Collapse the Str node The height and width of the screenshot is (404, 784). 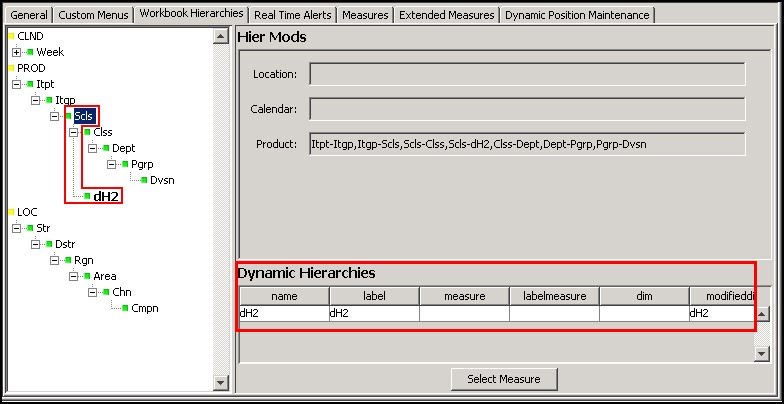(x=17, y=228)
